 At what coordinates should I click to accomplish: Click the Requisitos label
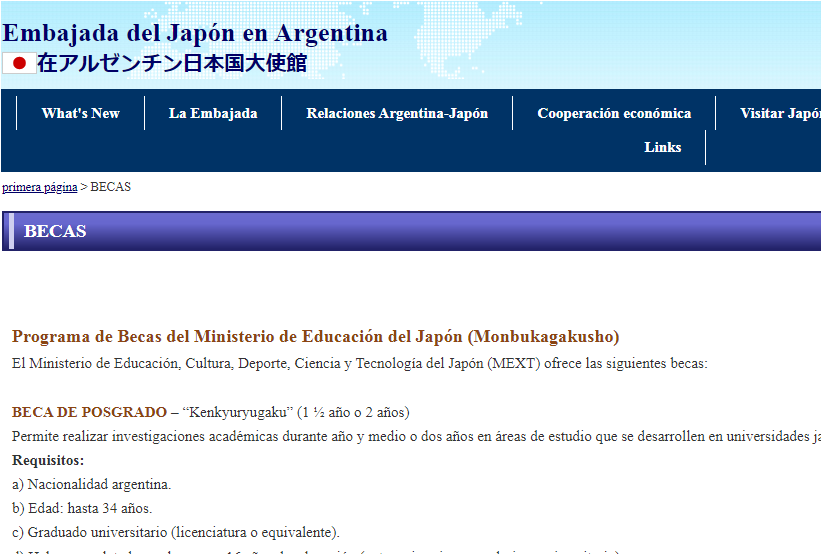[48, 461]
